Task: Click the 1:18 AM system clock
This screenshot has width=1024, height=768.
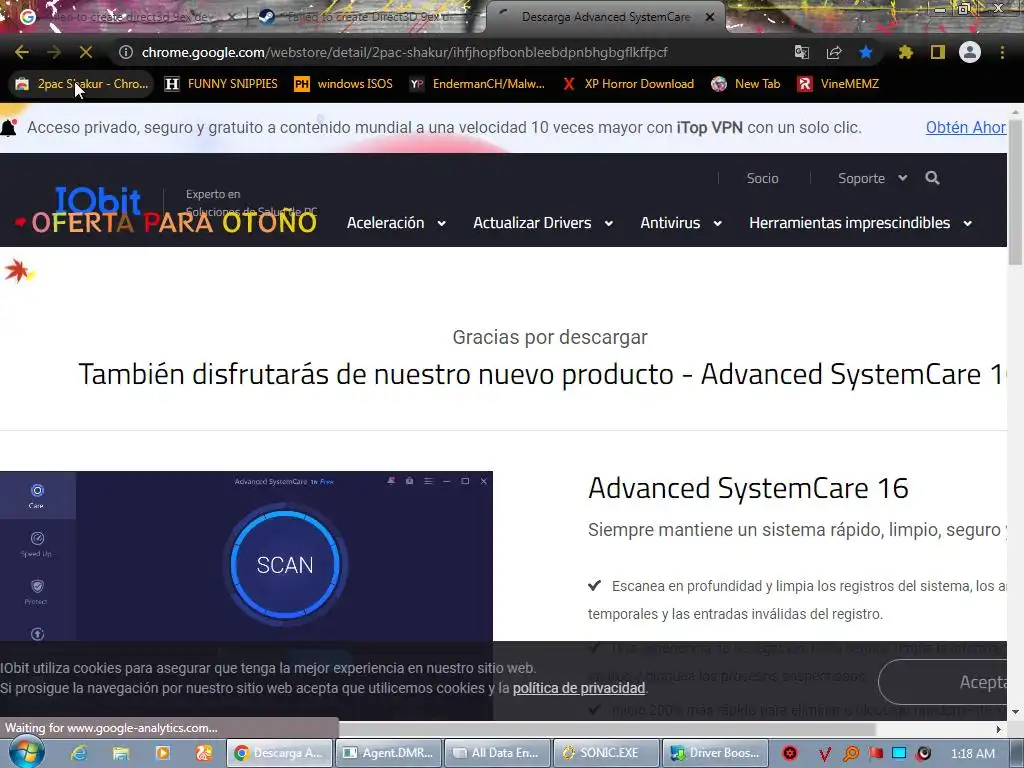Action: (973, 754)
